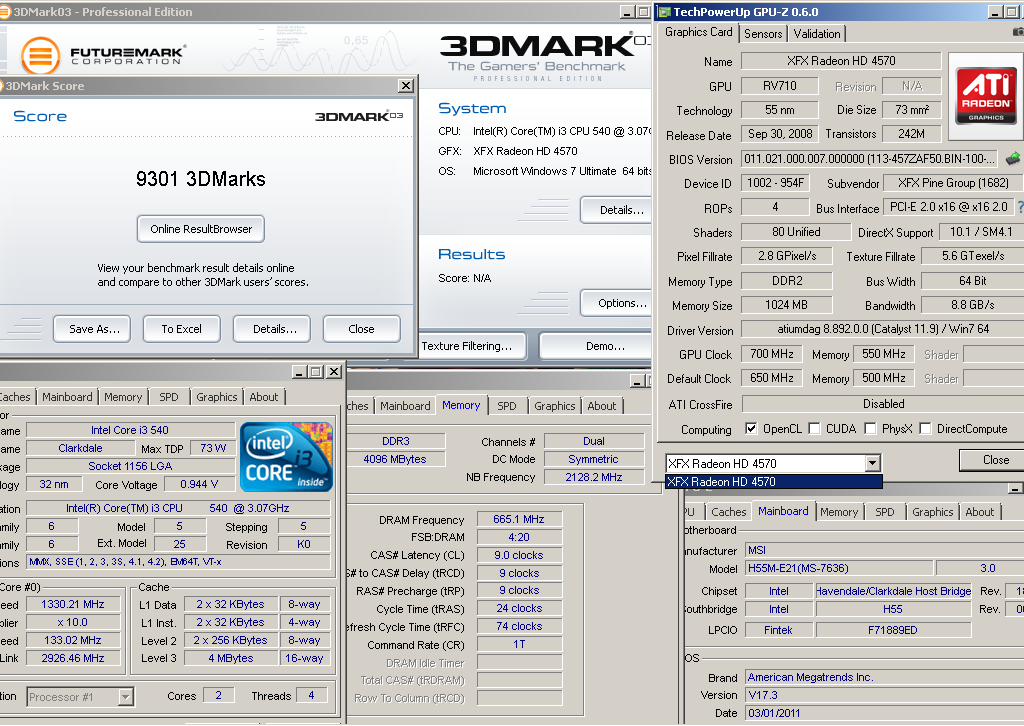Click the Socket 1156 LGA package value
The height and width of the screenshot is (726, 1024).
point(131,466)
